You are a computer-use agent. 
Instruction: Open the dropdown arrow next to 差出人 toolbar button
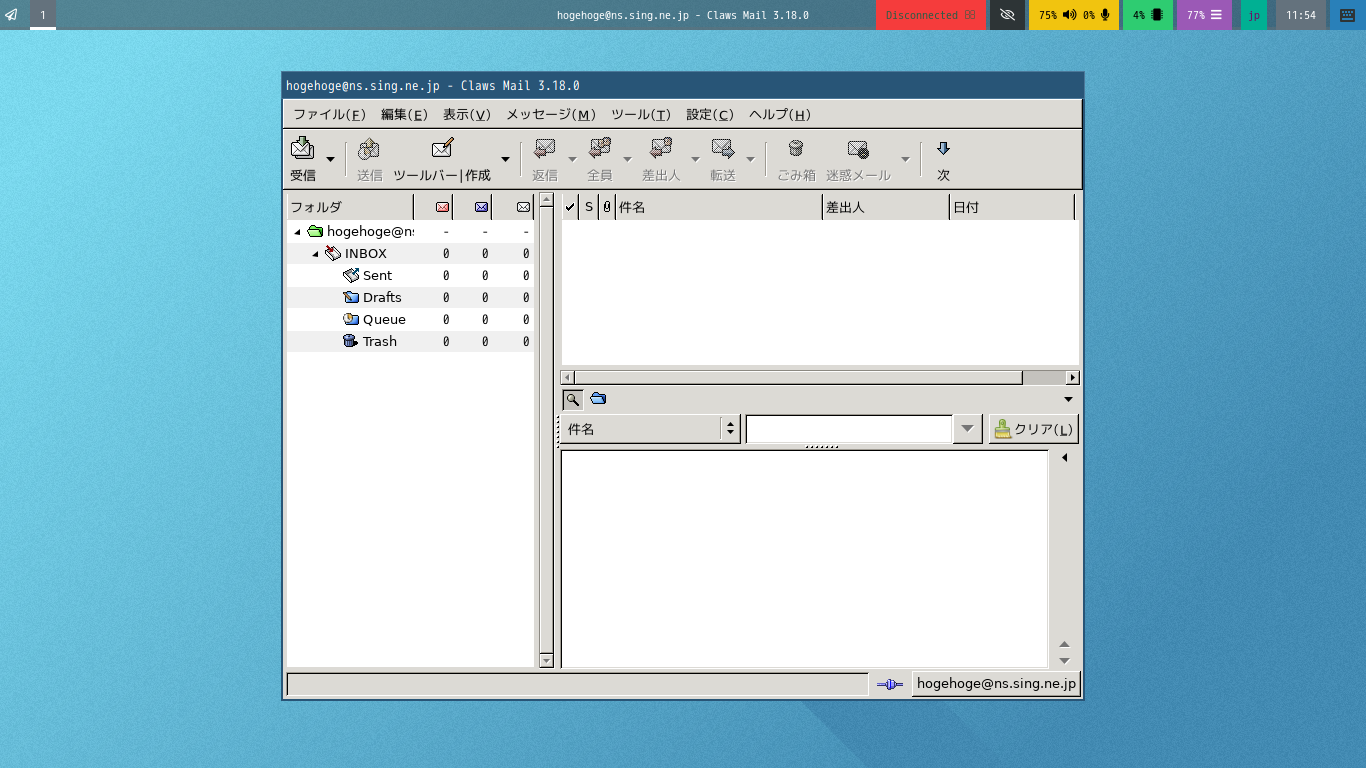695,159
